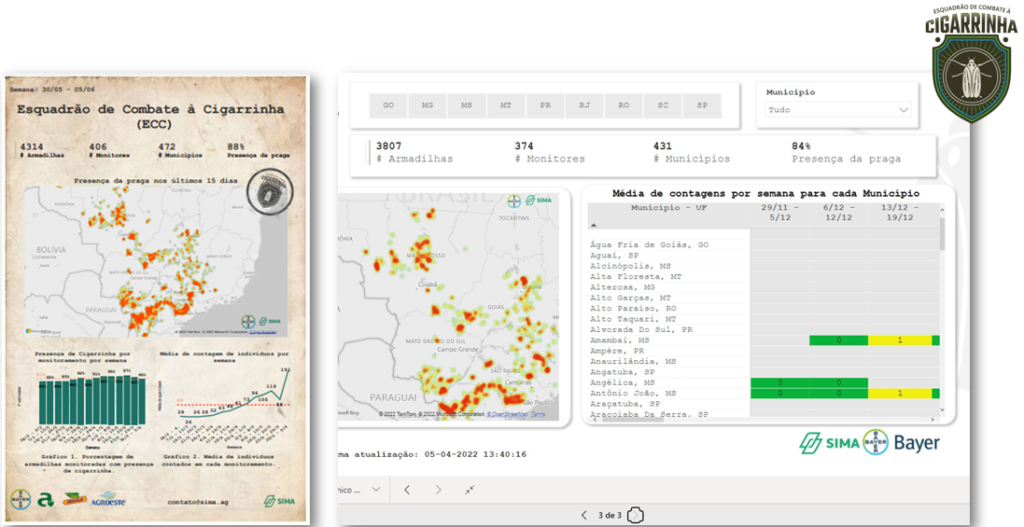The width and height of the screenshot is (1024, 527).
Task: Select table row Angatuba, SP
Action: pyautogui.click(x=622, y=372)
